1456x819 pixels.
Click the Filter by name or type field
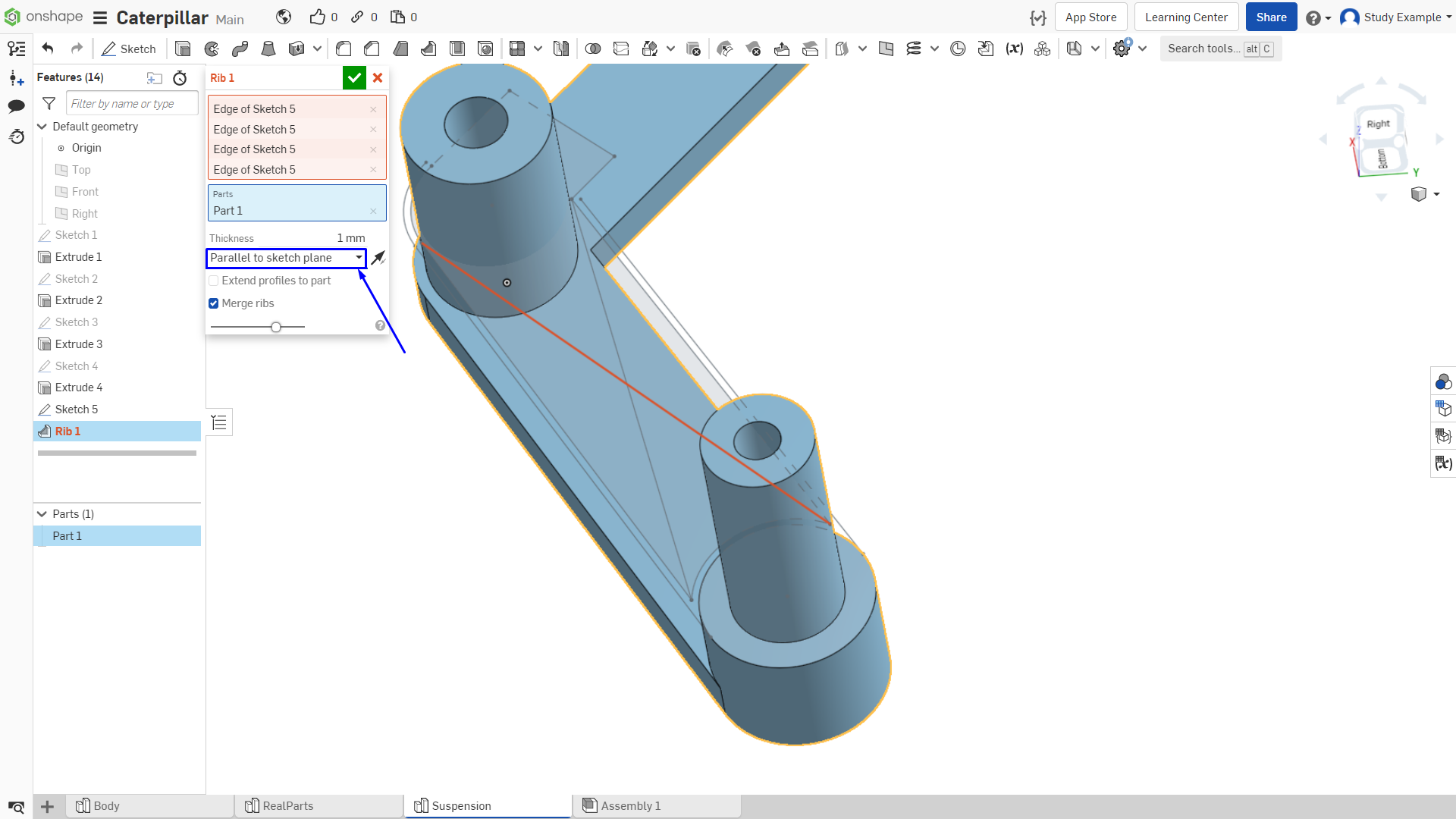[132, 104]
